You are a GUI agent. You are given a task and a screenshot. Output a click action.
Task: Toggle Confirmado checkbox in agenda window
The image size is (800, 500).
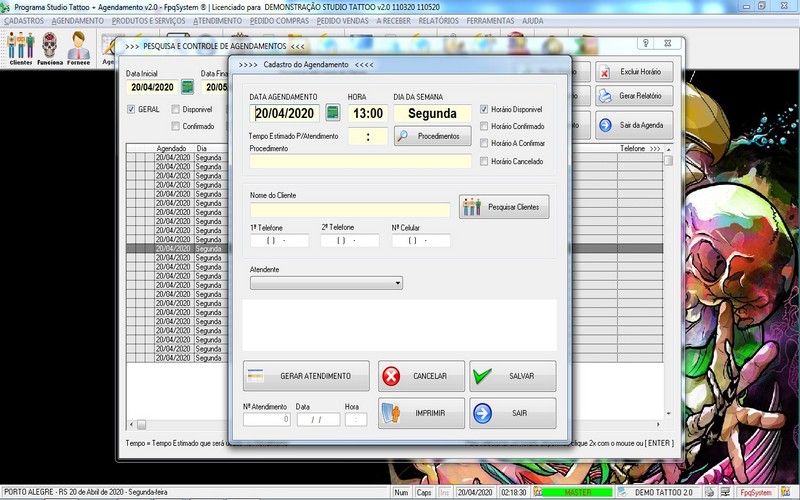click(176, 126)
